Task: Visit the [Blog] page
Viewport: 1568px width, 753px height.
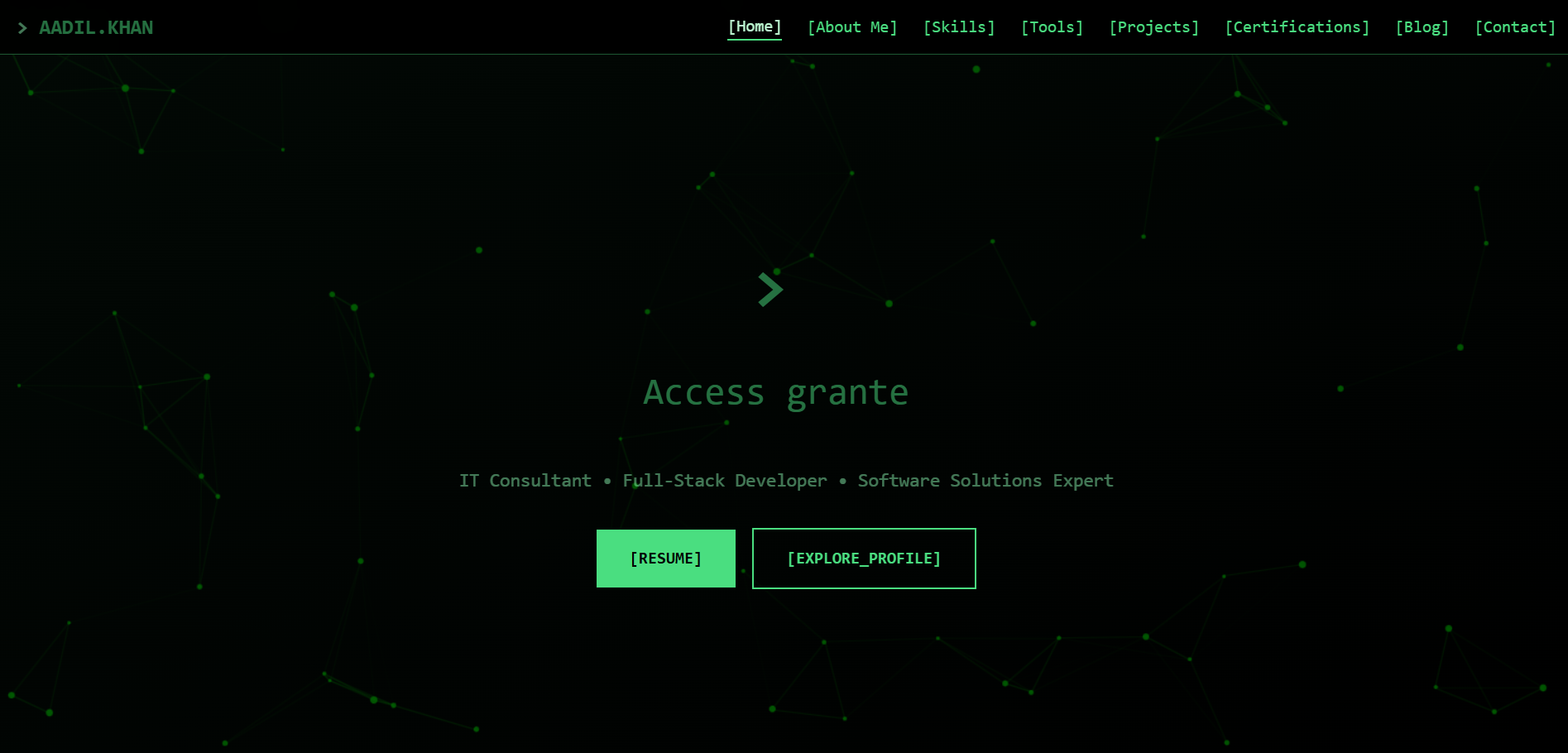Action: click(x=1422, y=26)
